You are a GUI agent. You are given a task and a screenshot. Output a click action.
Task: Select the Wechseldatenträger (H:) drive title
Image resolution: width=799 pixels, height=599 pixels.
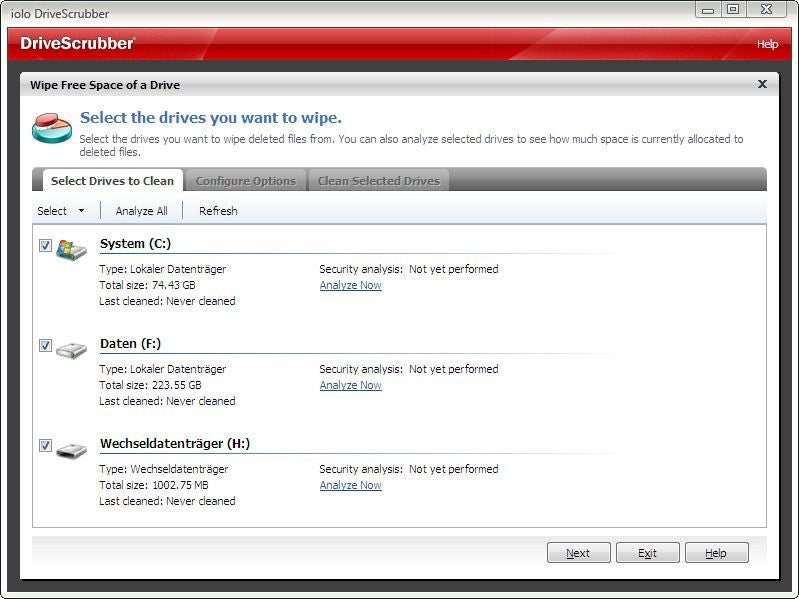175,444
